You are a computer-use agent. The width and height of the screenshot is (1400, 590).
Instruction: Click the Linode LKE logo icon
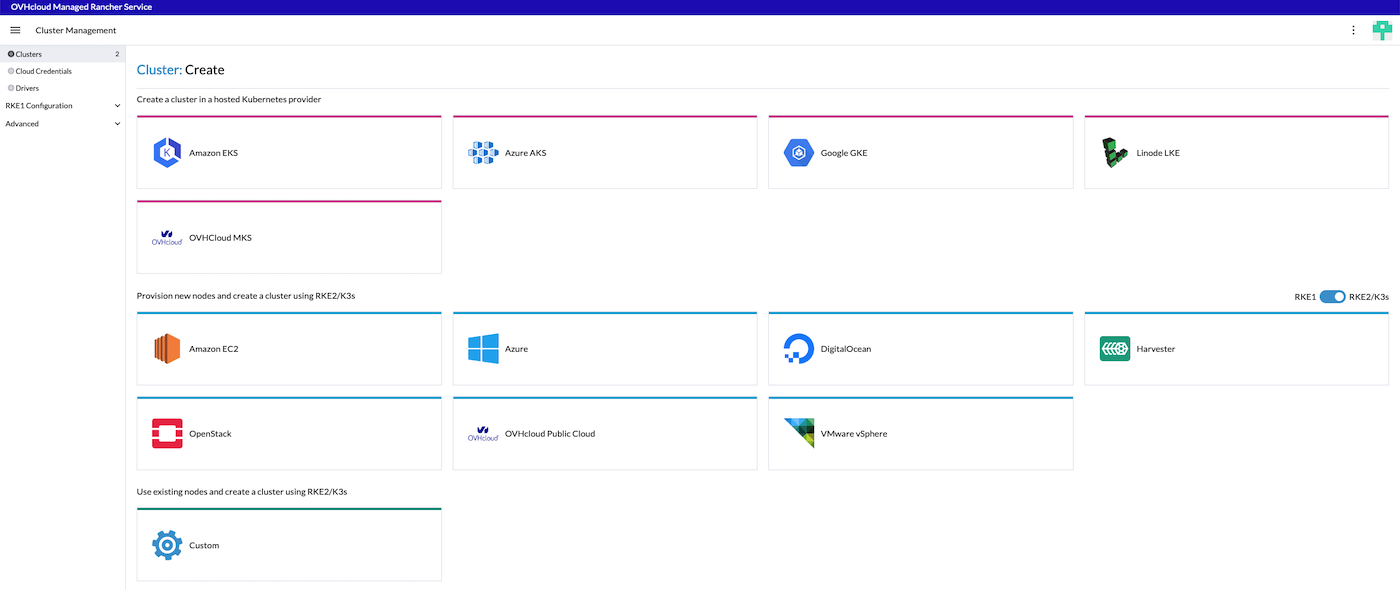point(1115,153)
